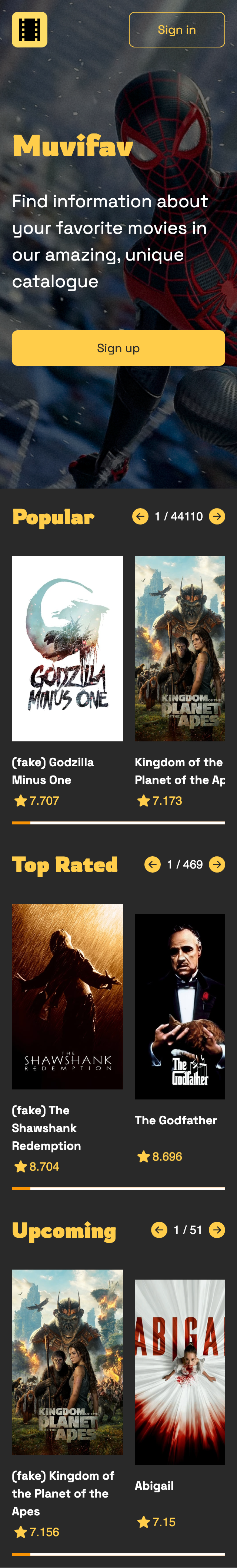Screen dimensions: 237x1568
Task: Click previous arrow in Upcoming section
Action: tap(159, 1230)
